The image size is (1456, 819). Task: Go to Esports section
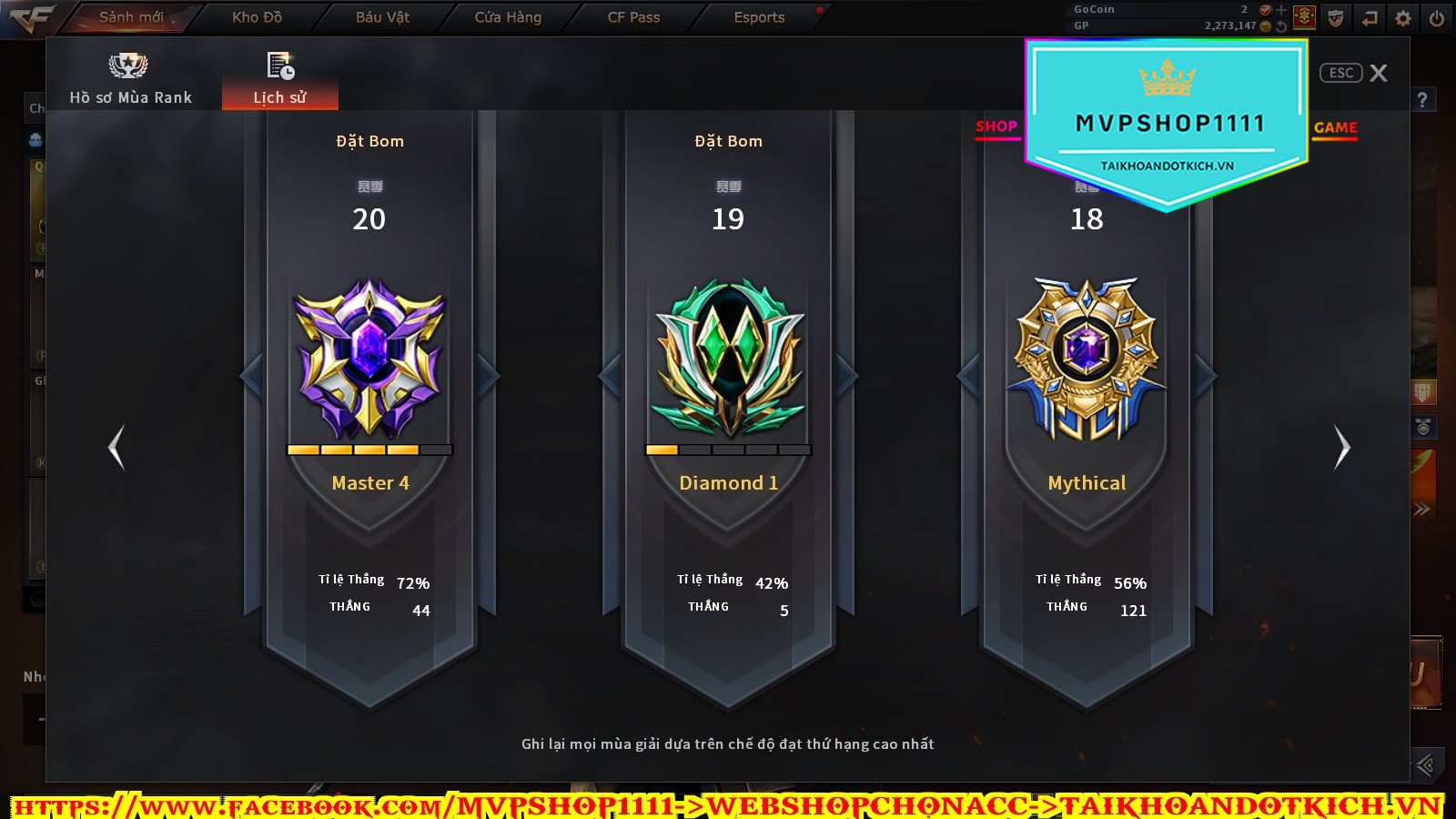coord(760,17)
